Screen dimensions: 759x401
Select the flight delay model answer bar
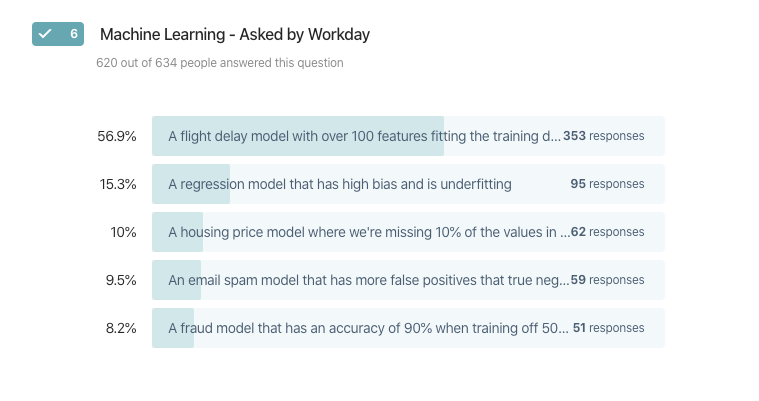point(408,136)
